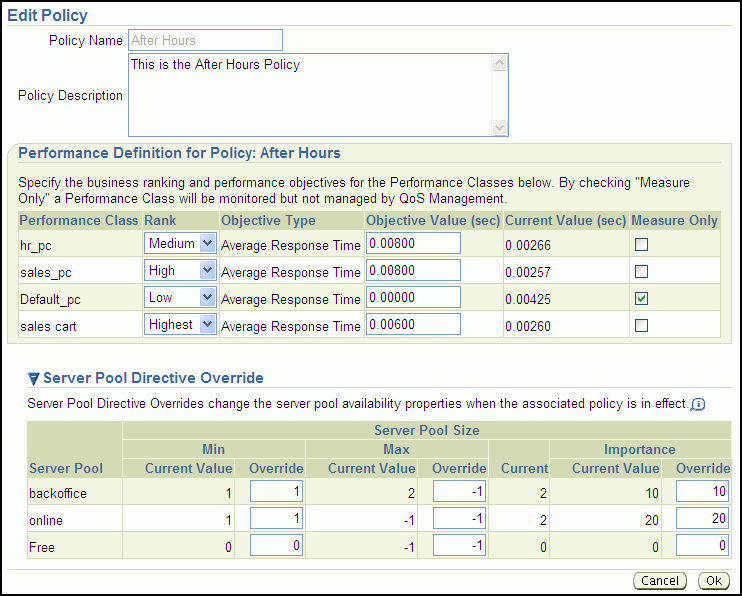Tick Measure Only for sales cart

click(x=641, y=325)
